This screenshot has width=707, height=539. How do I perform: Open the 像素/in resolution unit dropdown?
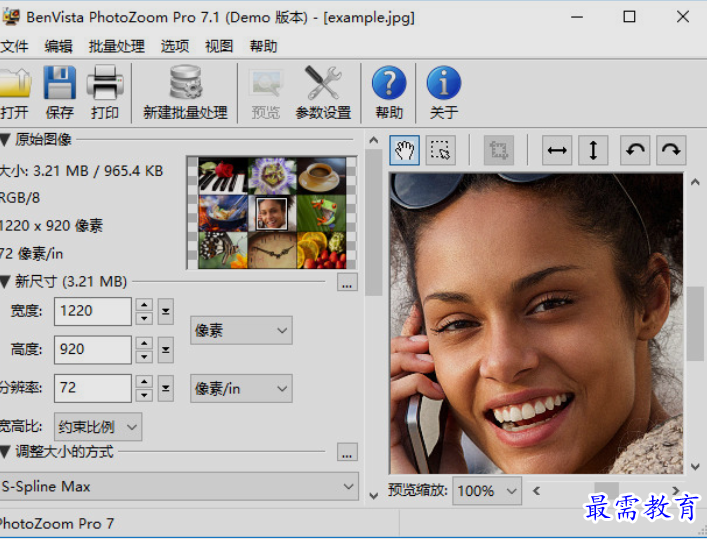pyautogui.click(x=241, y=388)
